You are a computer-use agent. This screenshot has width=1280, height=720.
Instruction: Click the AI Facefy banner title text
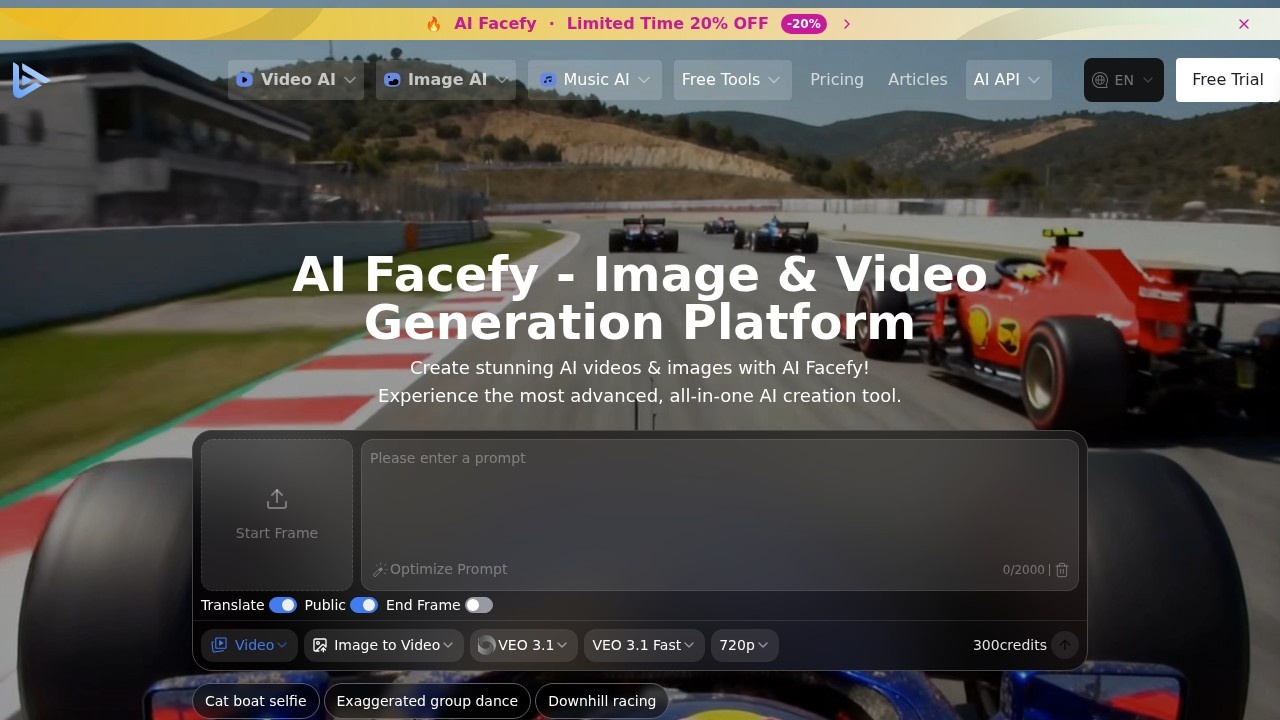tap(495, 24)
